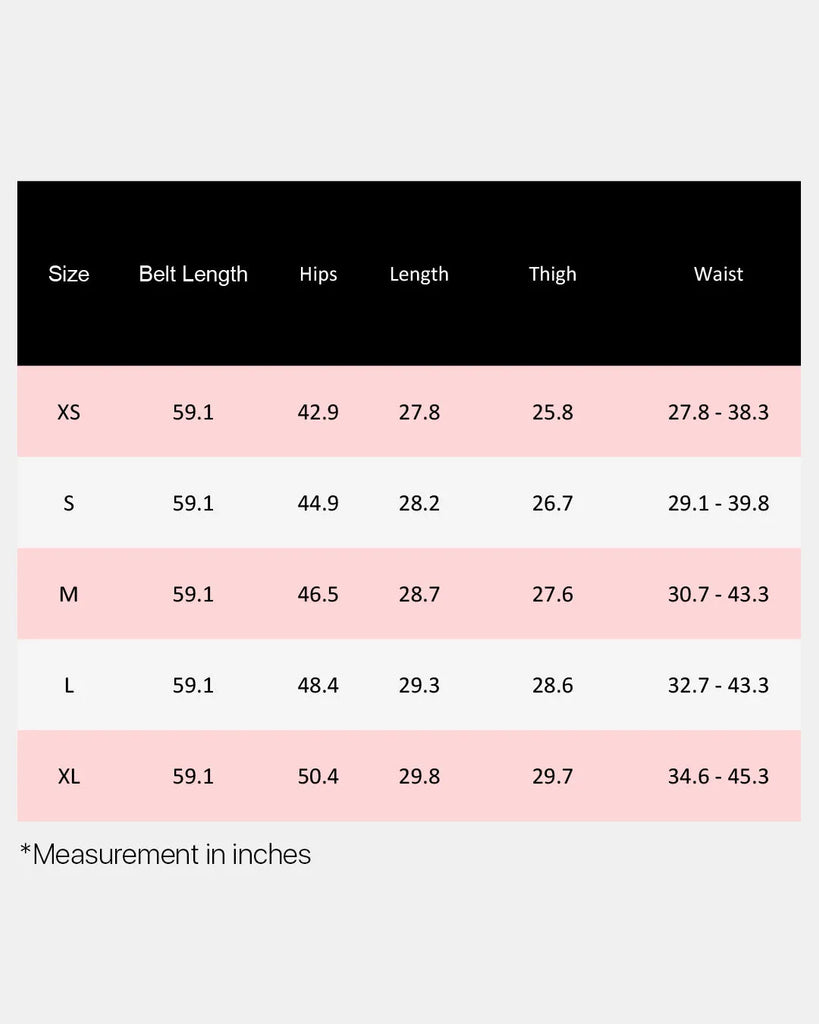The height and width of the screenshot is (1024, 819).
Task: Click the Size column header
Action: [x=69, y=274]
